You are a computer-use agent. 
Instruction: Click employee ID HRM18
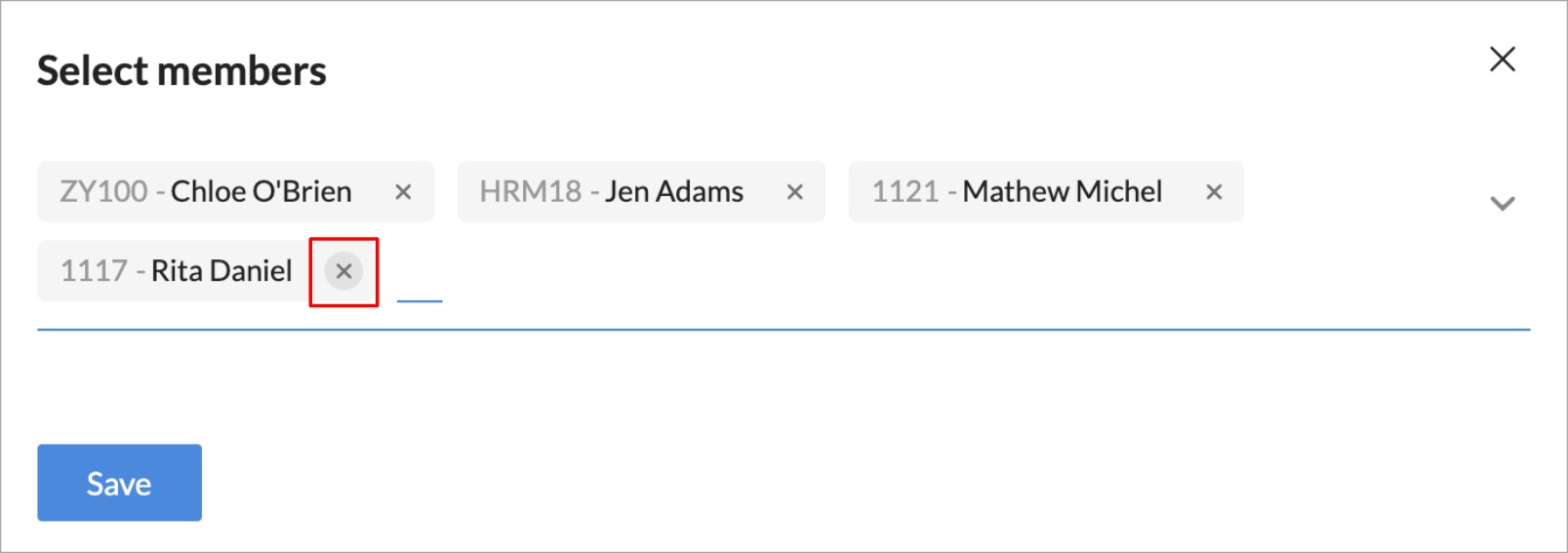(x=531, y=192)
